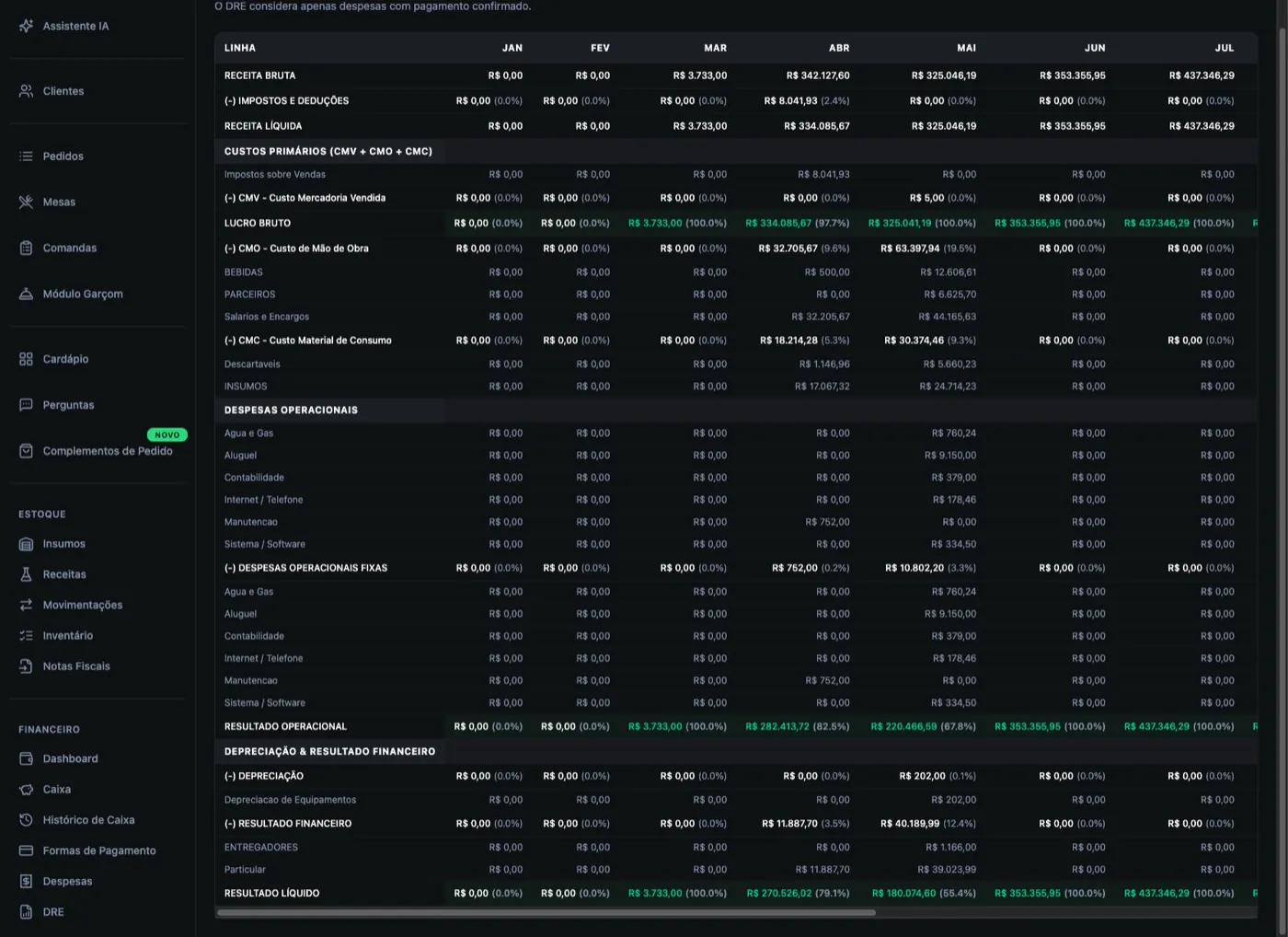This screenshot has width=1288, height=937.
Task: Click the Clientes people icon
Action: pos(26,91)
